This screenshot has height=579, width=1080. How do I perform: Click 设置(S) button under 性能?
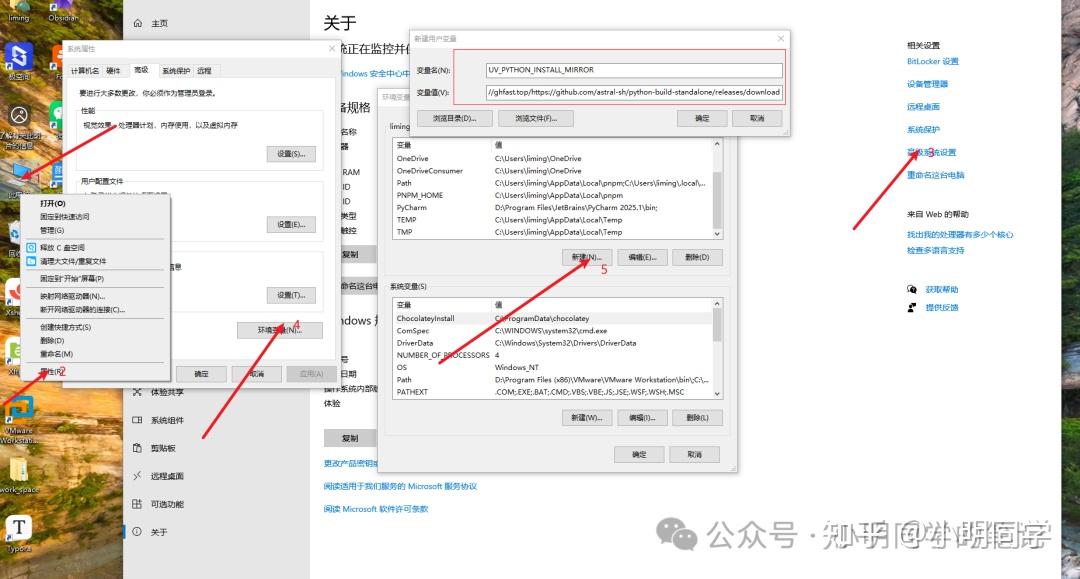click(x=291, y=154)
